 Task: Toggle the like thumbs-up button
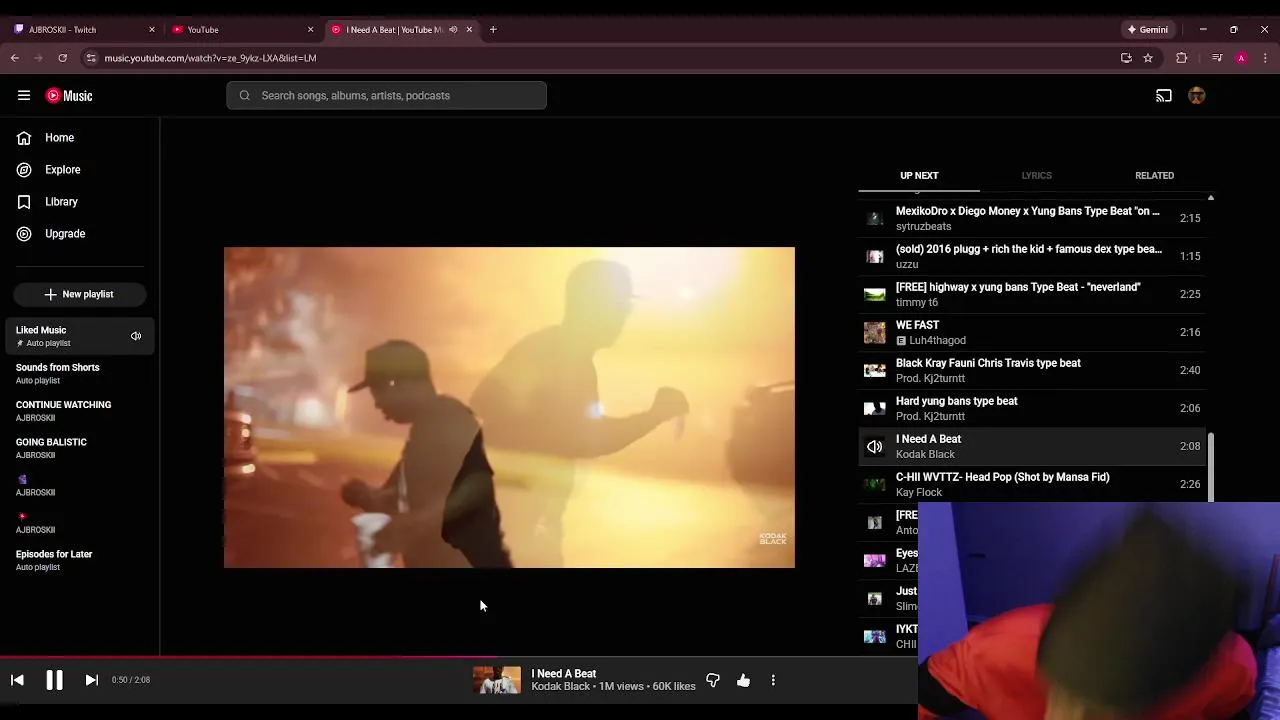(x=743, y=680)
